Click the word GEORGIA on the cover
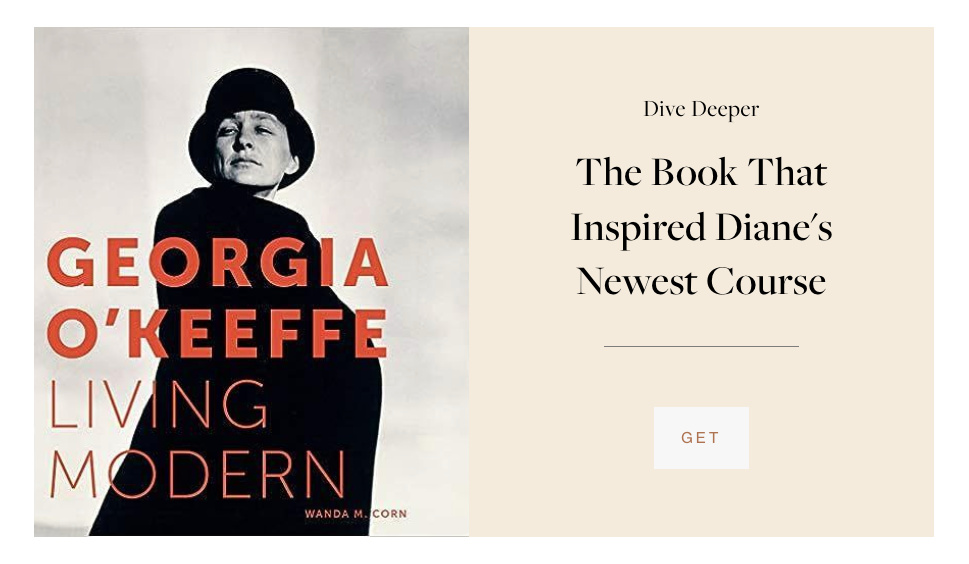The image size is (969, 564). pos(218,262)
